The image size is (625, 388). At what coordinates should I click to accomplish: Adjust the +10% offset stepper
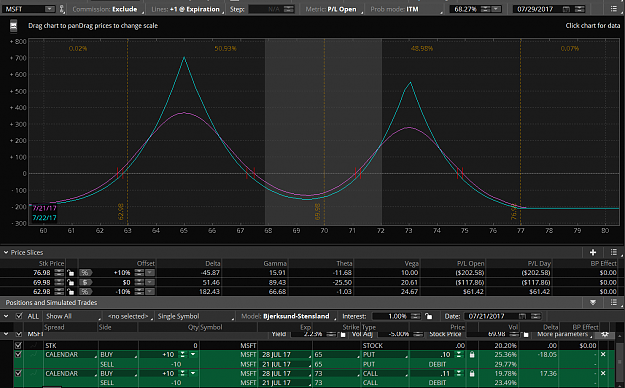(x=139, y=273)
